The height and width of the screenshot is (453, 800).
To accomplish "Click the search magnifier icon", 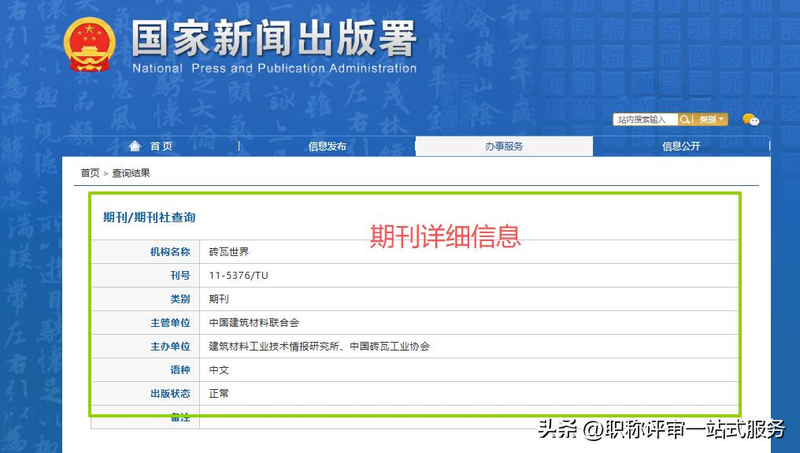I will (x=684, y=119).
